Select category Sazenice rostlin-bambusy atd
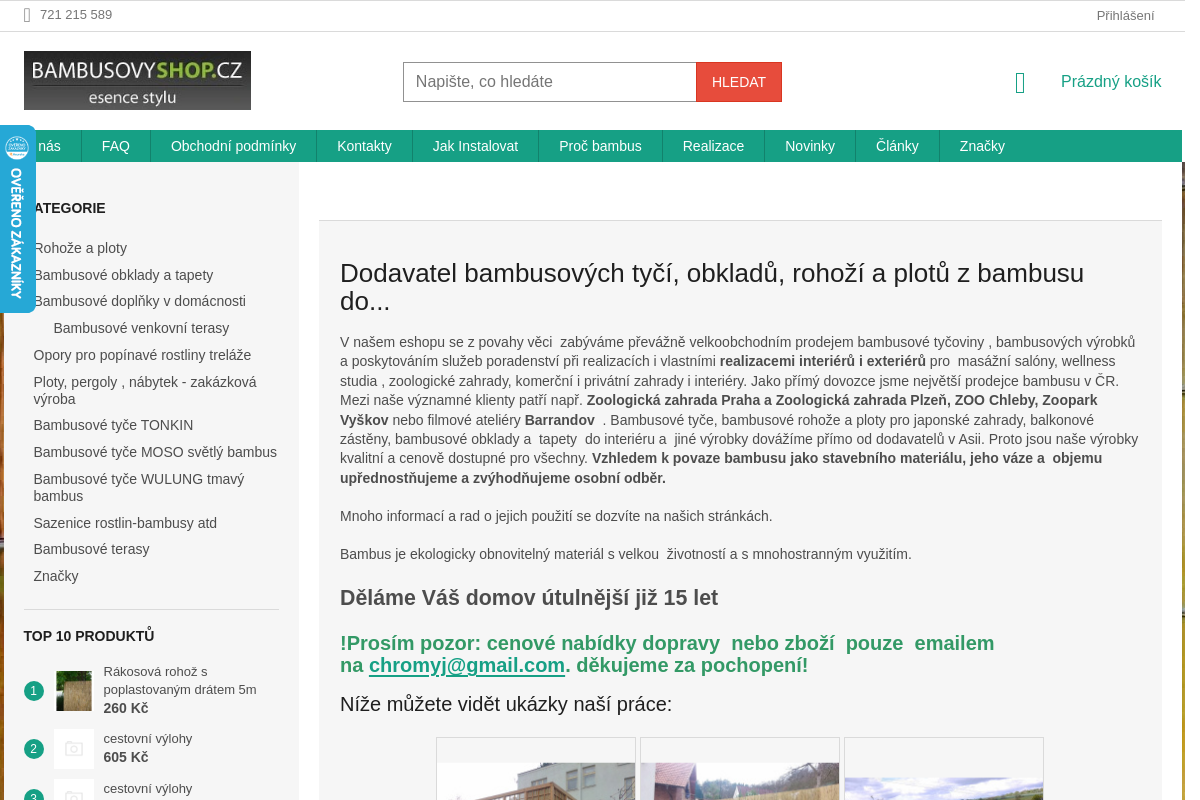 pyautogui.click(x=125, y=523)
